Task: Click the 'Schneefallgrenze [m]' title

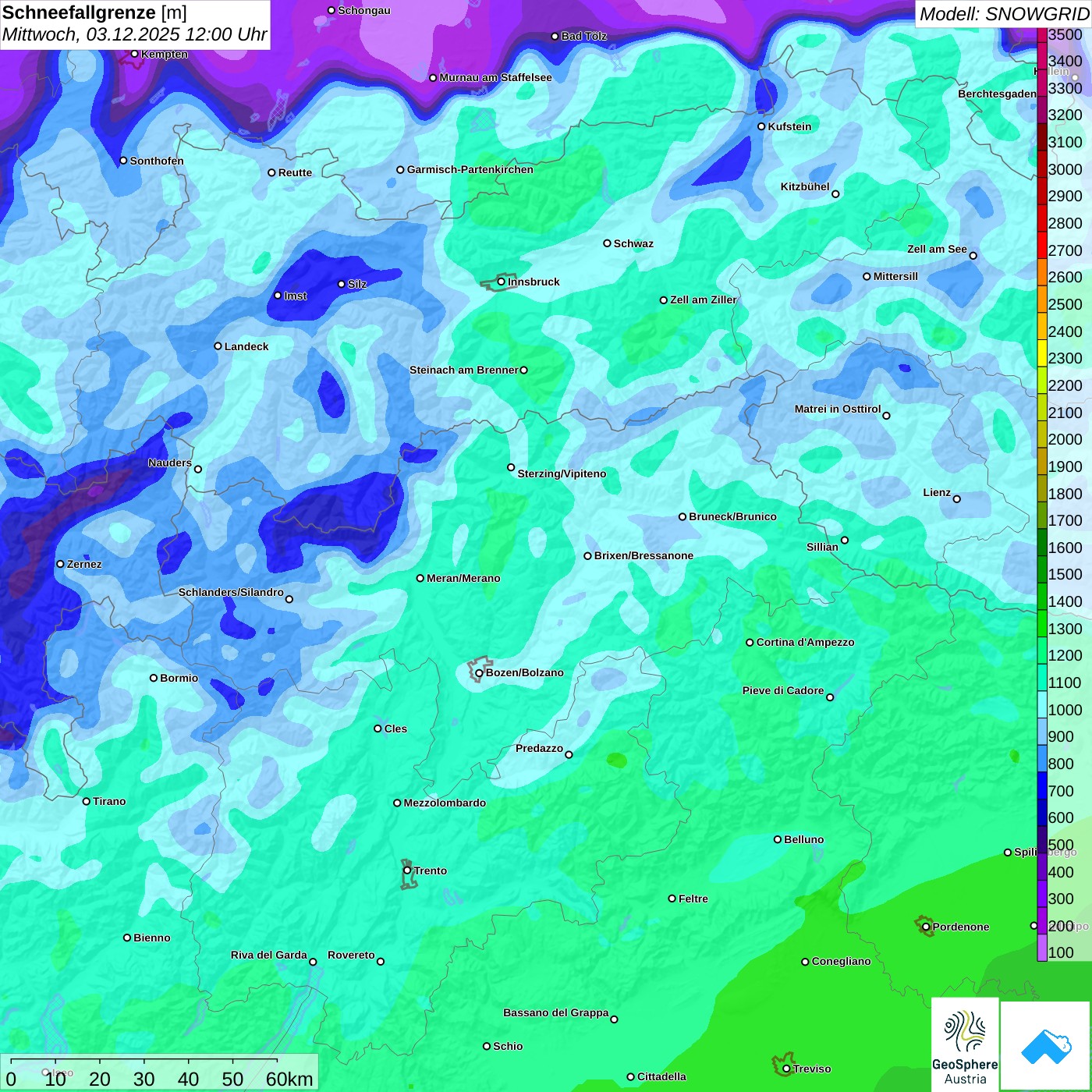Action: coord(94,12)
